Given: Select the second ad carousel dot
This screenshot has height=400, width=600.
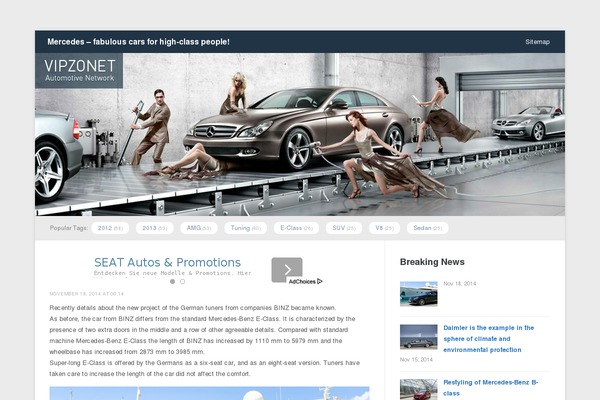Looking at the screenshot, I should tap(183, 281).
